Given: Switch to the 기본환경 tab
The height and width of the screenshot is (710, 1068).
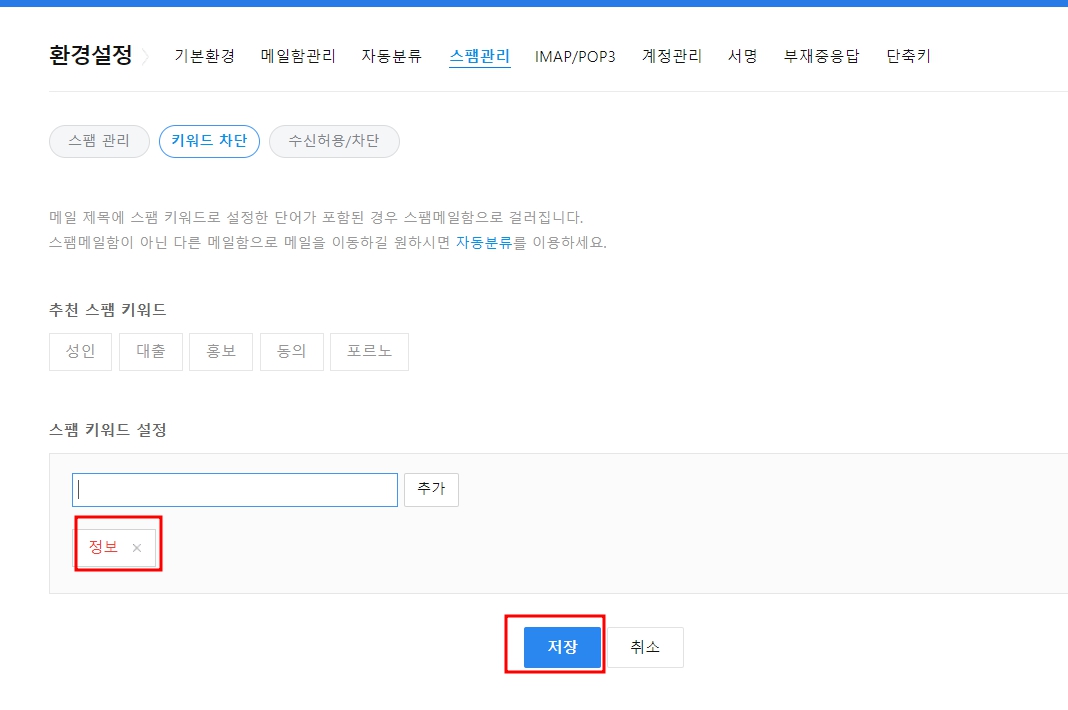Looking at the screenshot, I should [203, 56].
